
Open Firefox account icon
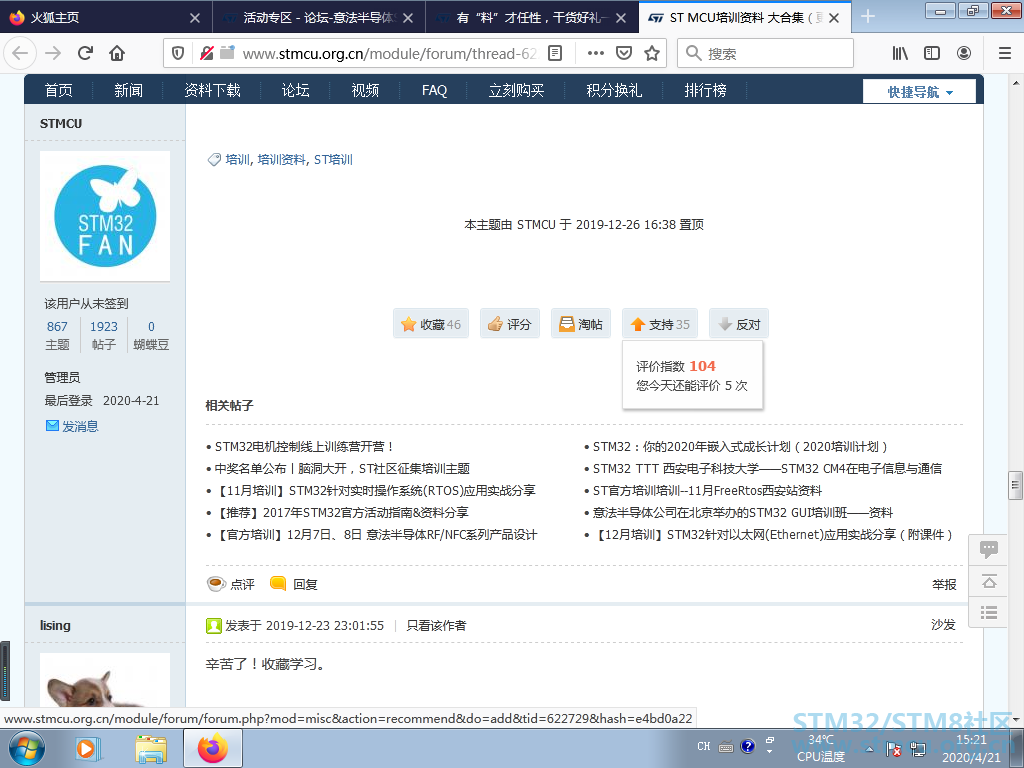(964, 53)
